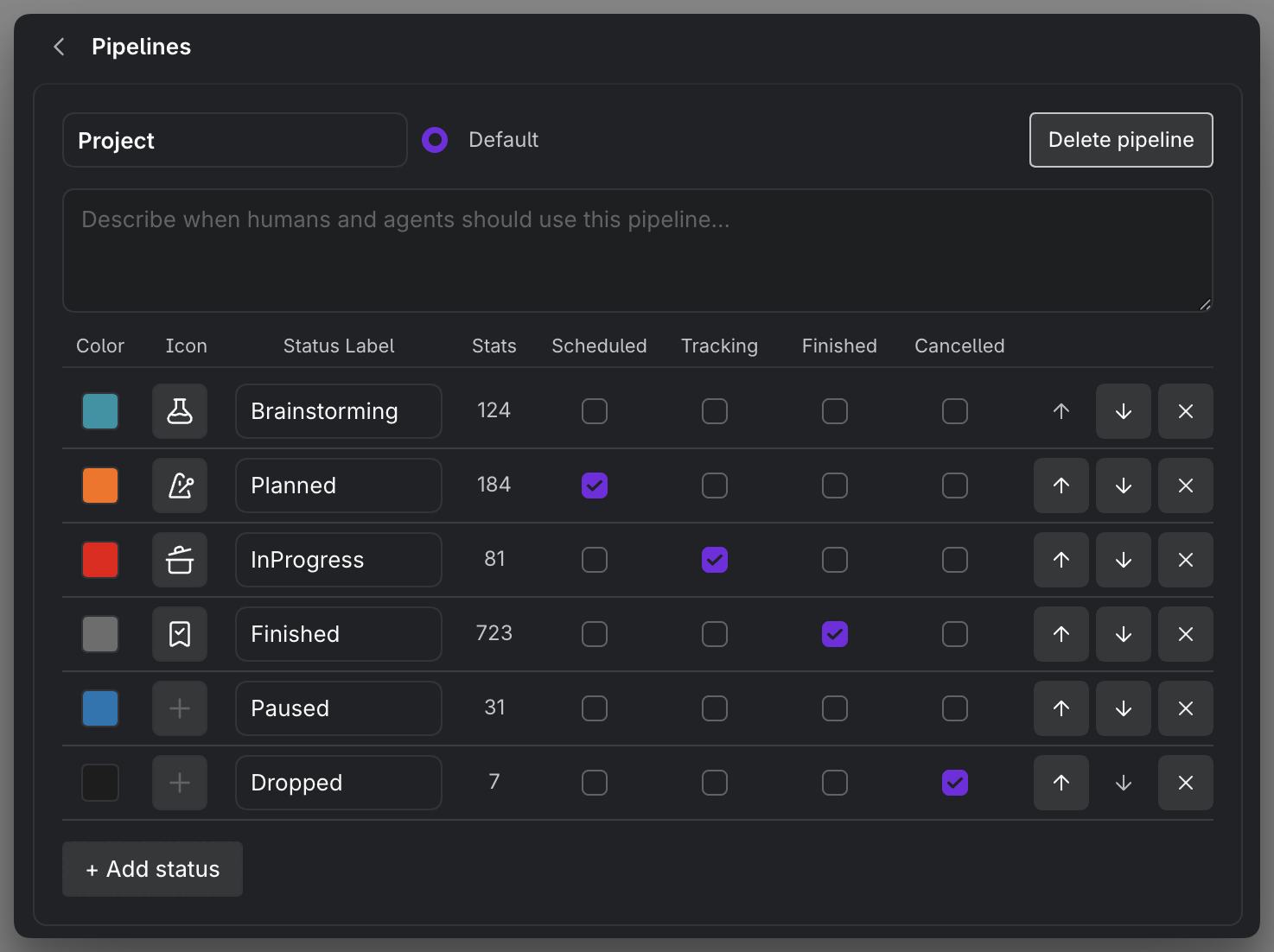Image resolution: width=1274 pixels, height=952 pixels.
Task: Enable Tracking for Brainstorming
Action: pos(715,411)
